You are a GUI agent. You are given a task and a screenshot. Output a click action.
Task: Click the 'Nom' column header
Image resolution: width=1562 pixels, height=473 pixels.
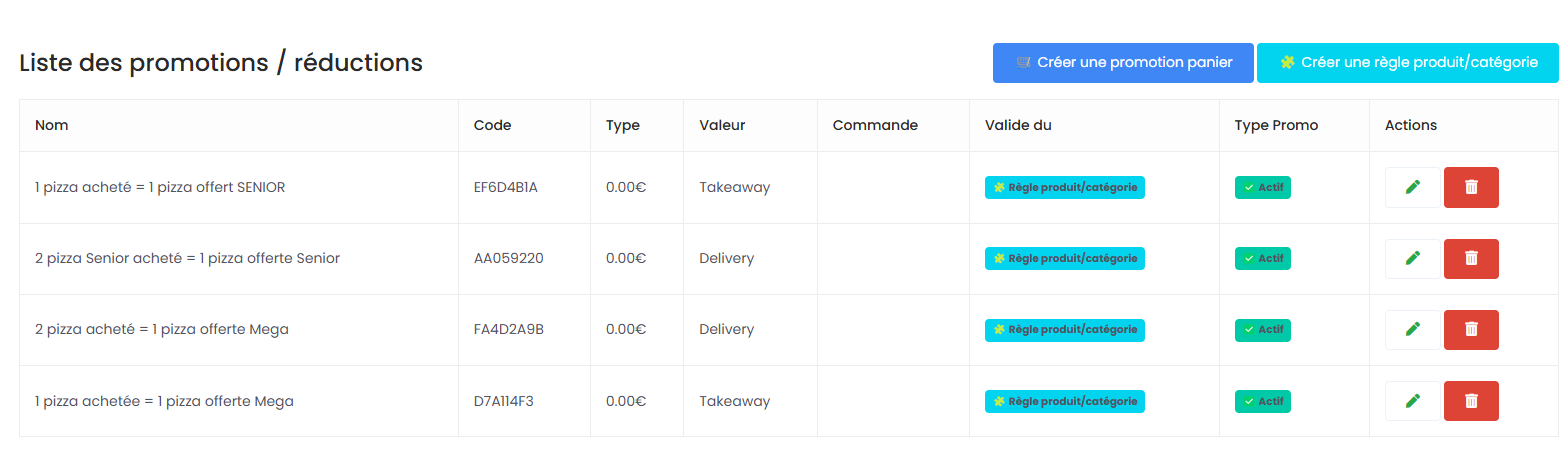coord(52,125)
